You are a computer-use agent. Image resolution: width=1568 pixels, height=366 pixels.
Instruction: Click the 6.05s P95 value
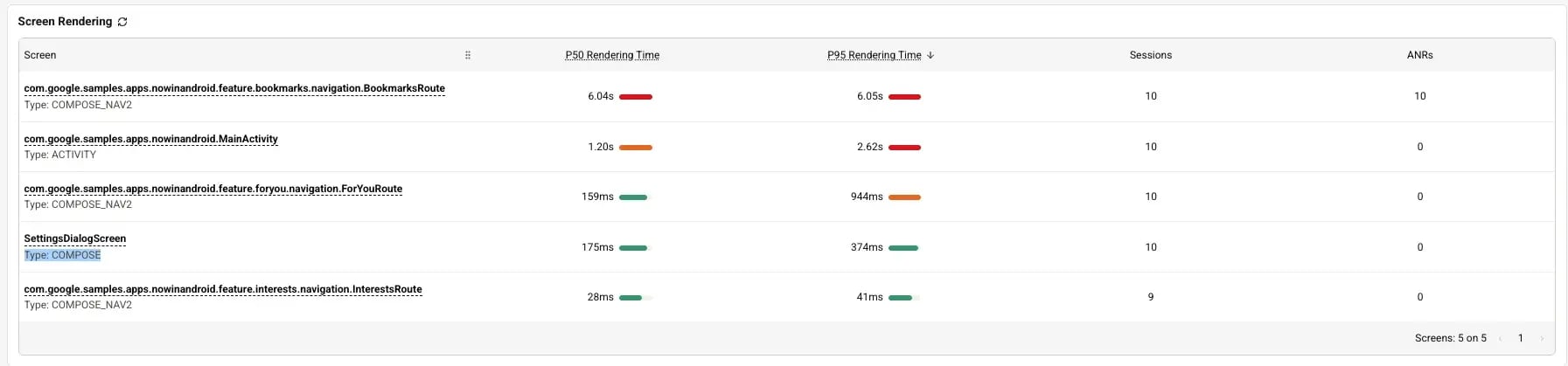click(870, 96)
